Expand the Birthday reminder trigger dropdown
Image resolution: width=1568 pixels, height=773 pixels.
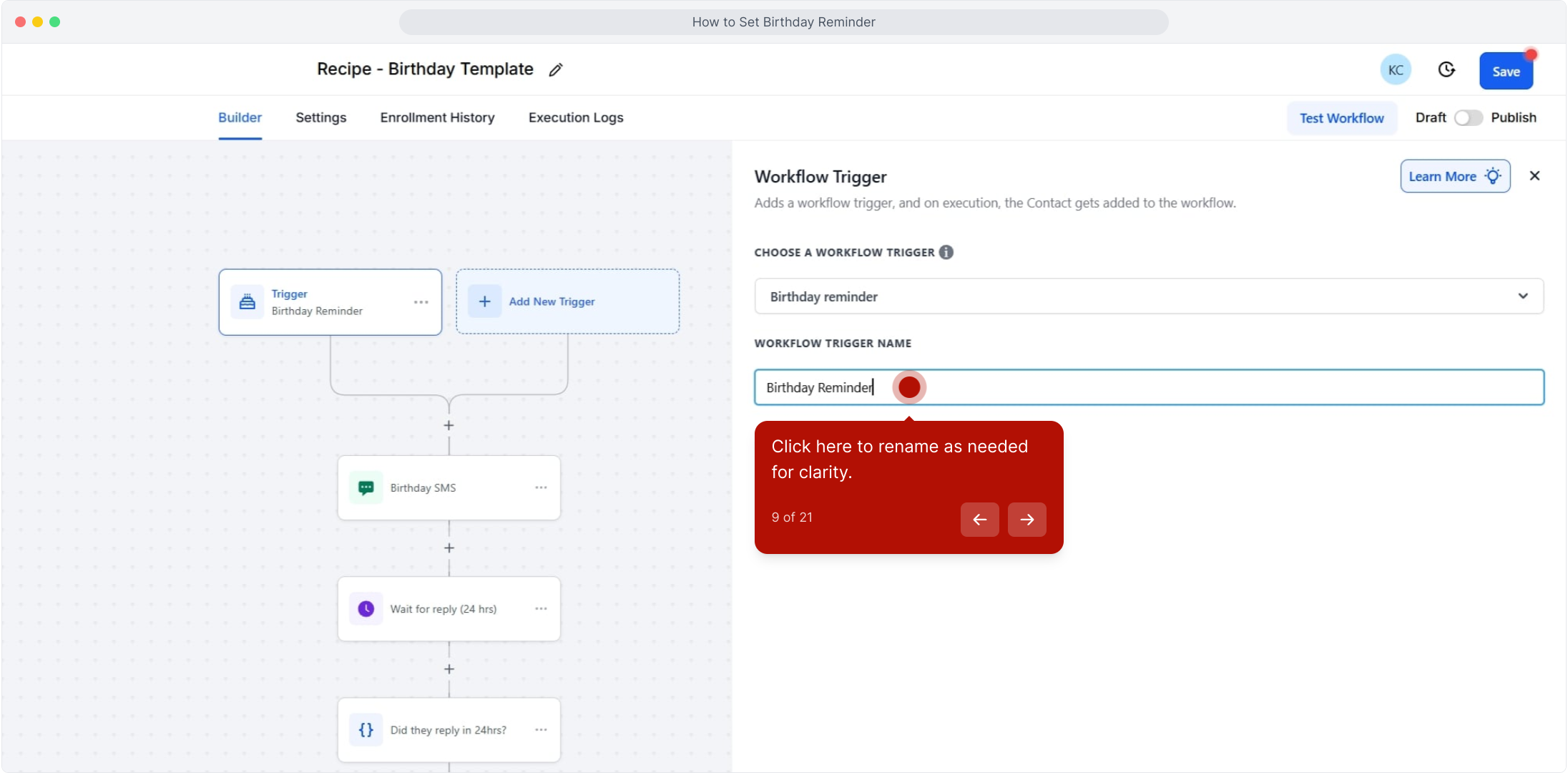click(x=1523, y=296)
